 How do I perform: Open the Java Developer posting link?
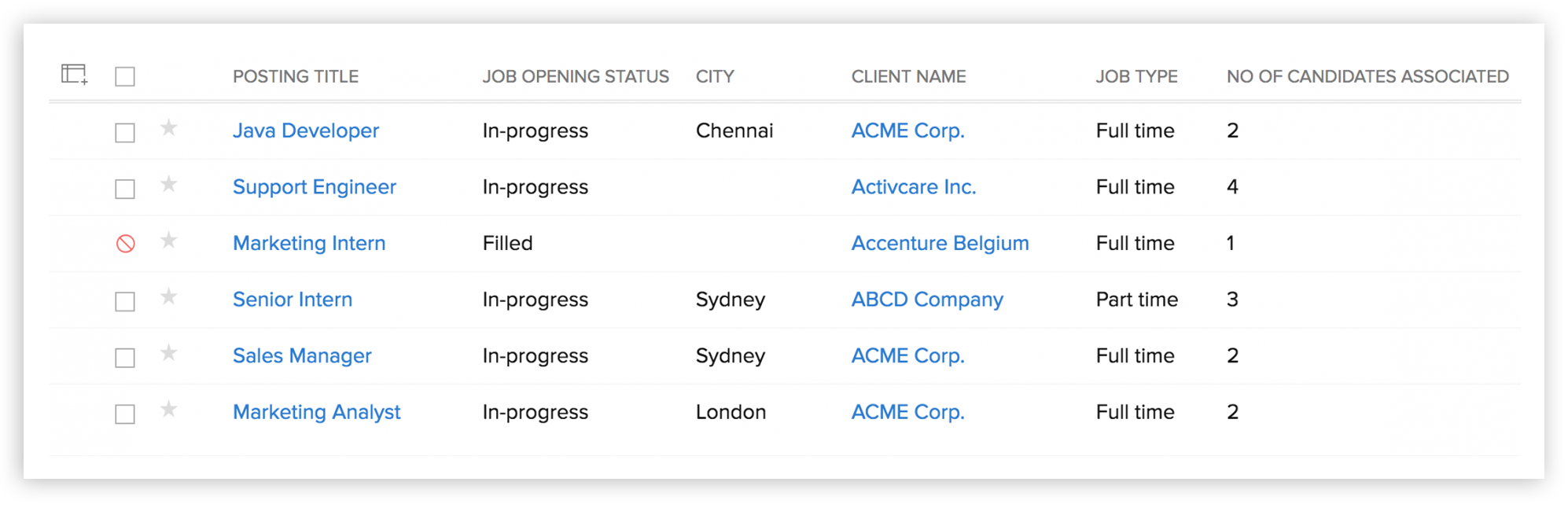pyautogui.click(x=305, y=131)
